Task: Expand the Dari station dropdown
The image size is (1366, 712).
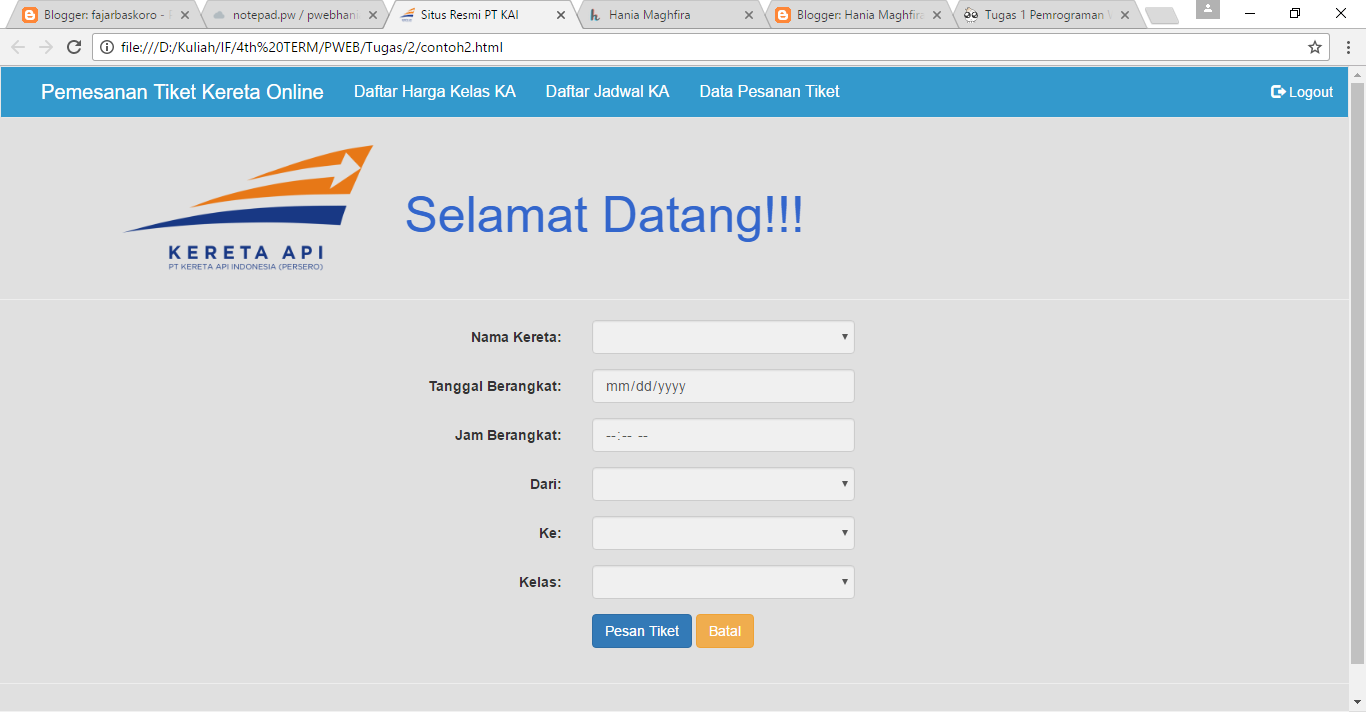Action: pyautogui.click(x=723, y=484)
